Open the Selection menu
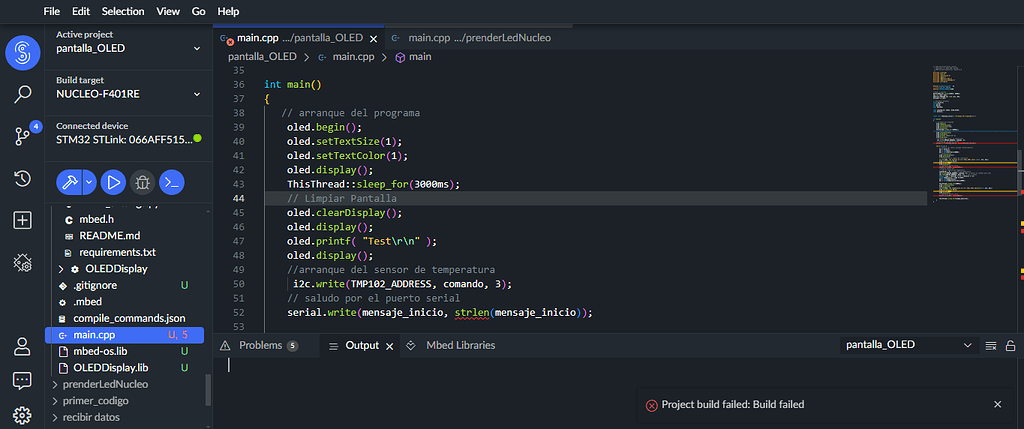 tap(123, 11)
